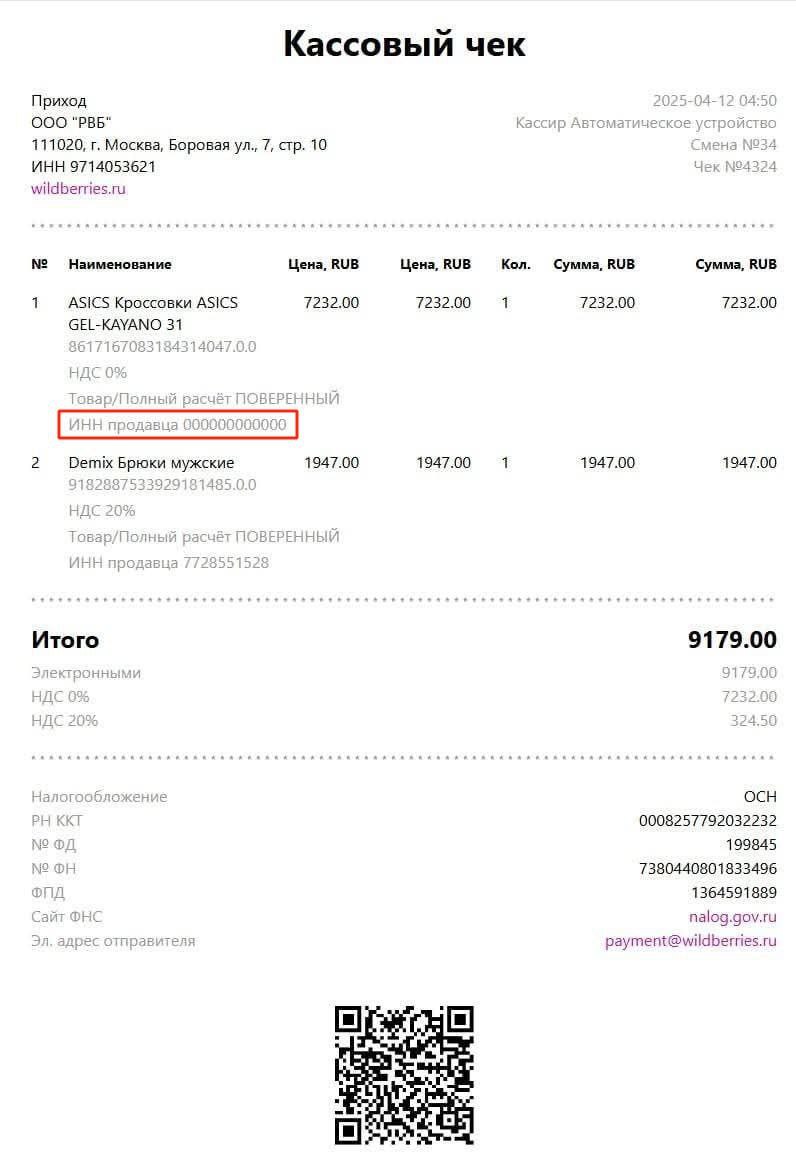The height and width of the screenshot is (1155, 796).
Task: Click the receipt date 2025-04-12 04:50
Action: [714, 101]
